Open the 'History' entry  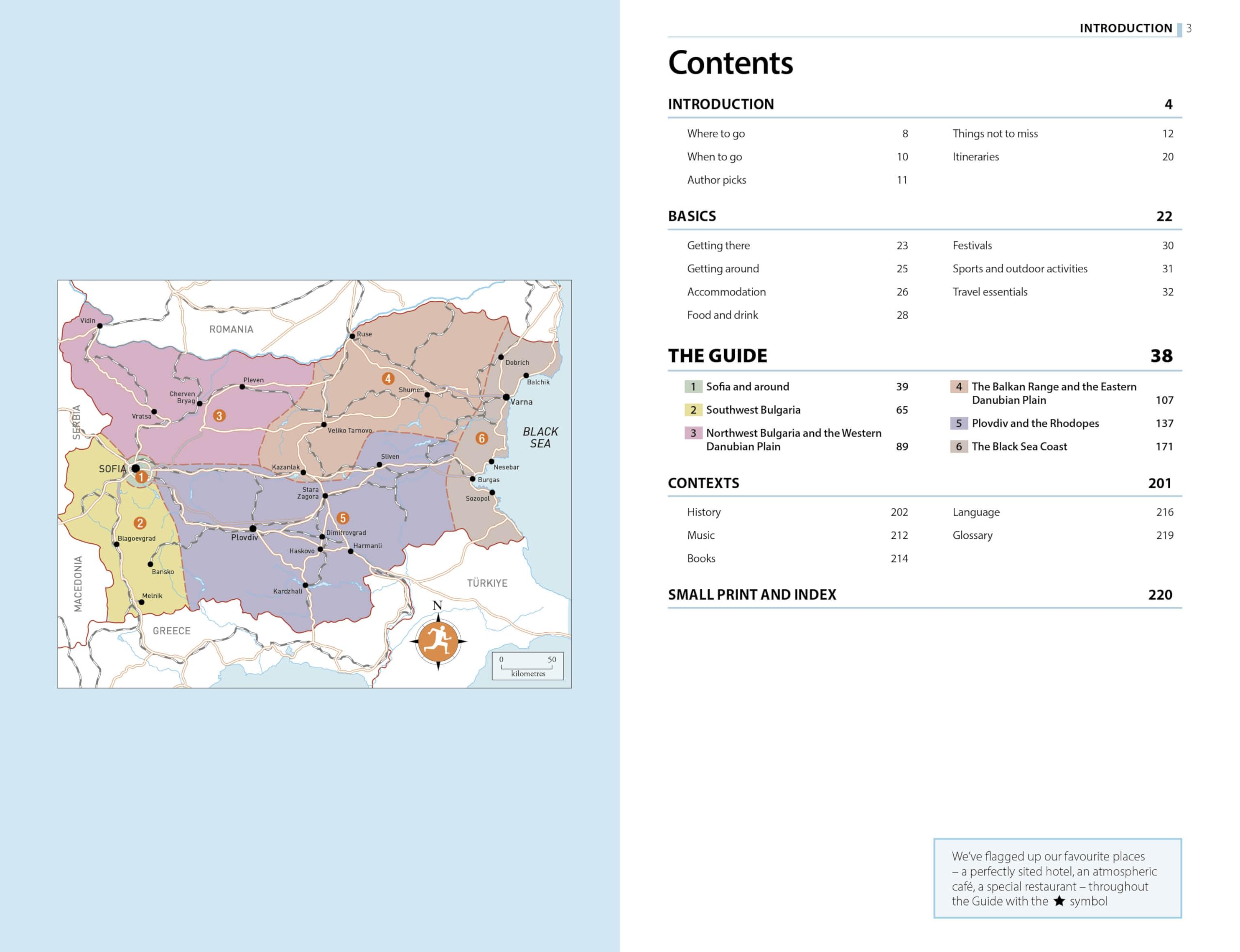tap(703, 512)
